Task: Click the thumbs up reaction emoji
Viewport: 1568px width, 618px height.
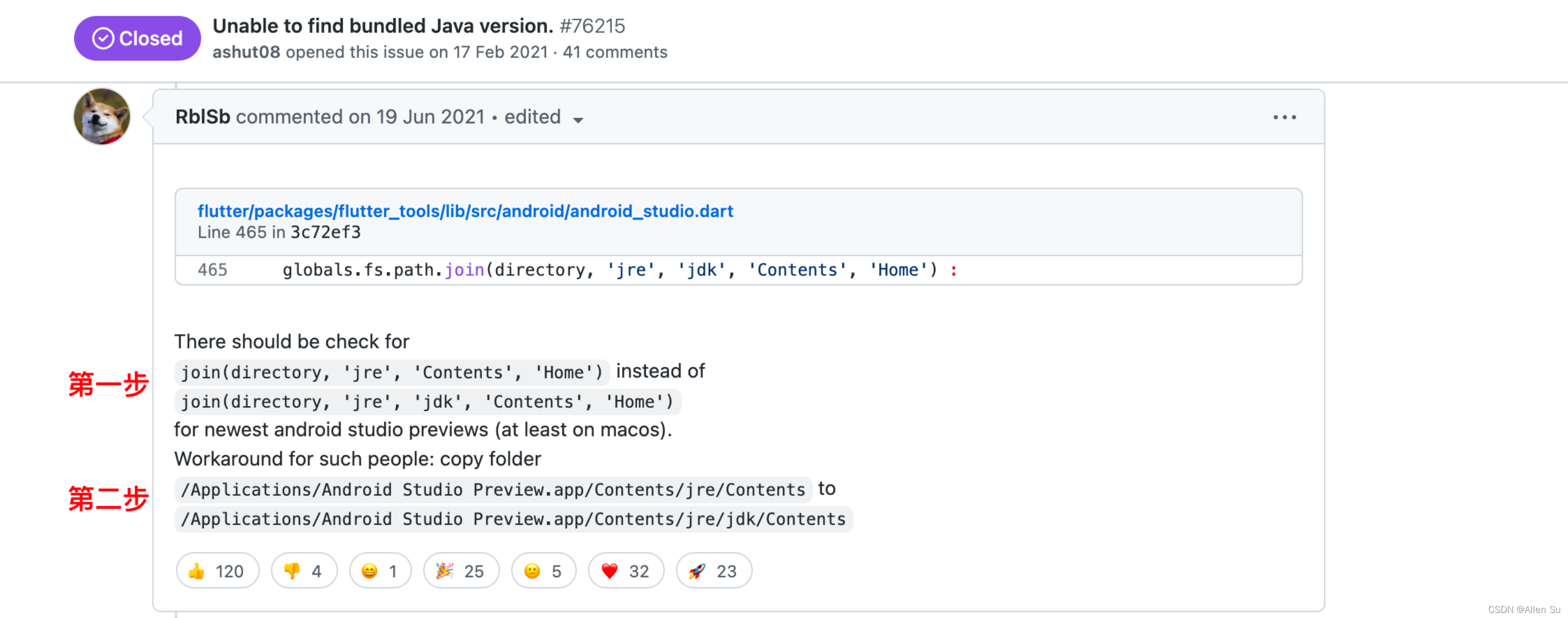Action: (x=197, y=571)
